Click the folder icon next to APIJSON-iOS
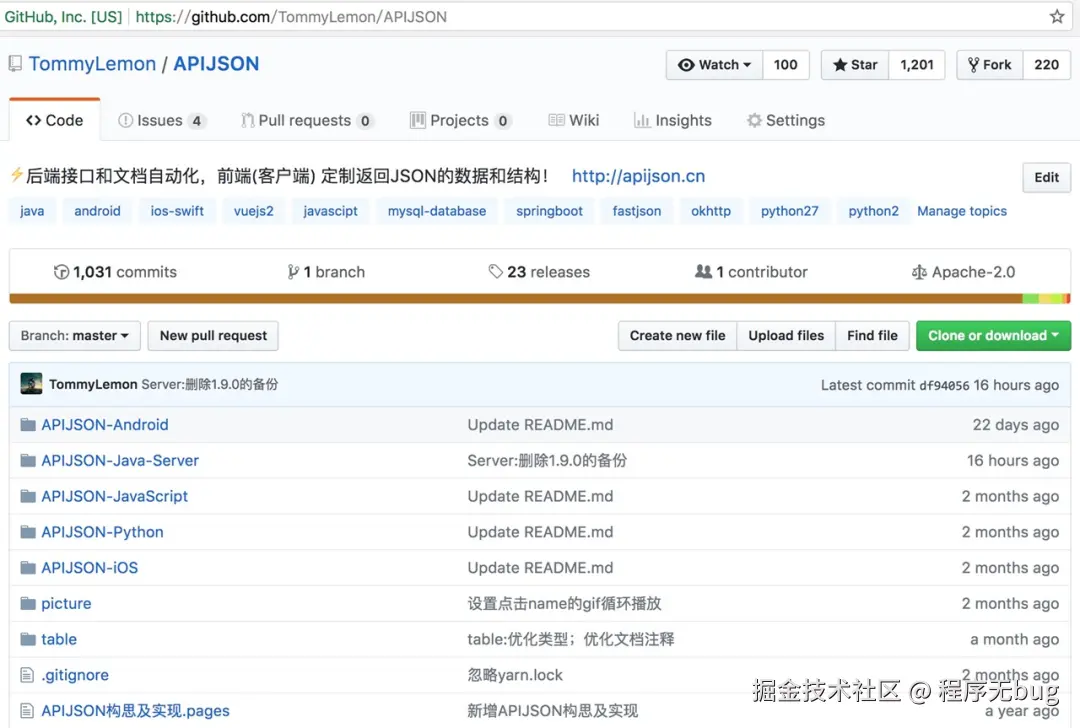Screen dimensions: 1080x728 point(28,568)
